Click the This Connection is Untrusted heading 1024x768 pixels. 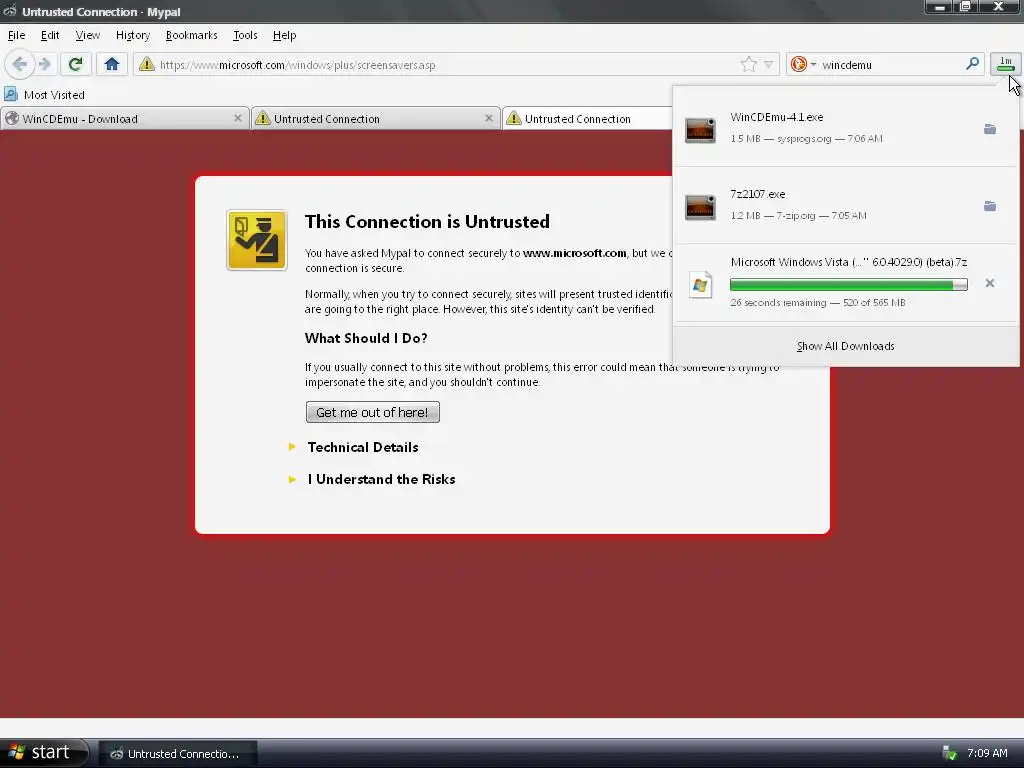(x=427, y=221)
